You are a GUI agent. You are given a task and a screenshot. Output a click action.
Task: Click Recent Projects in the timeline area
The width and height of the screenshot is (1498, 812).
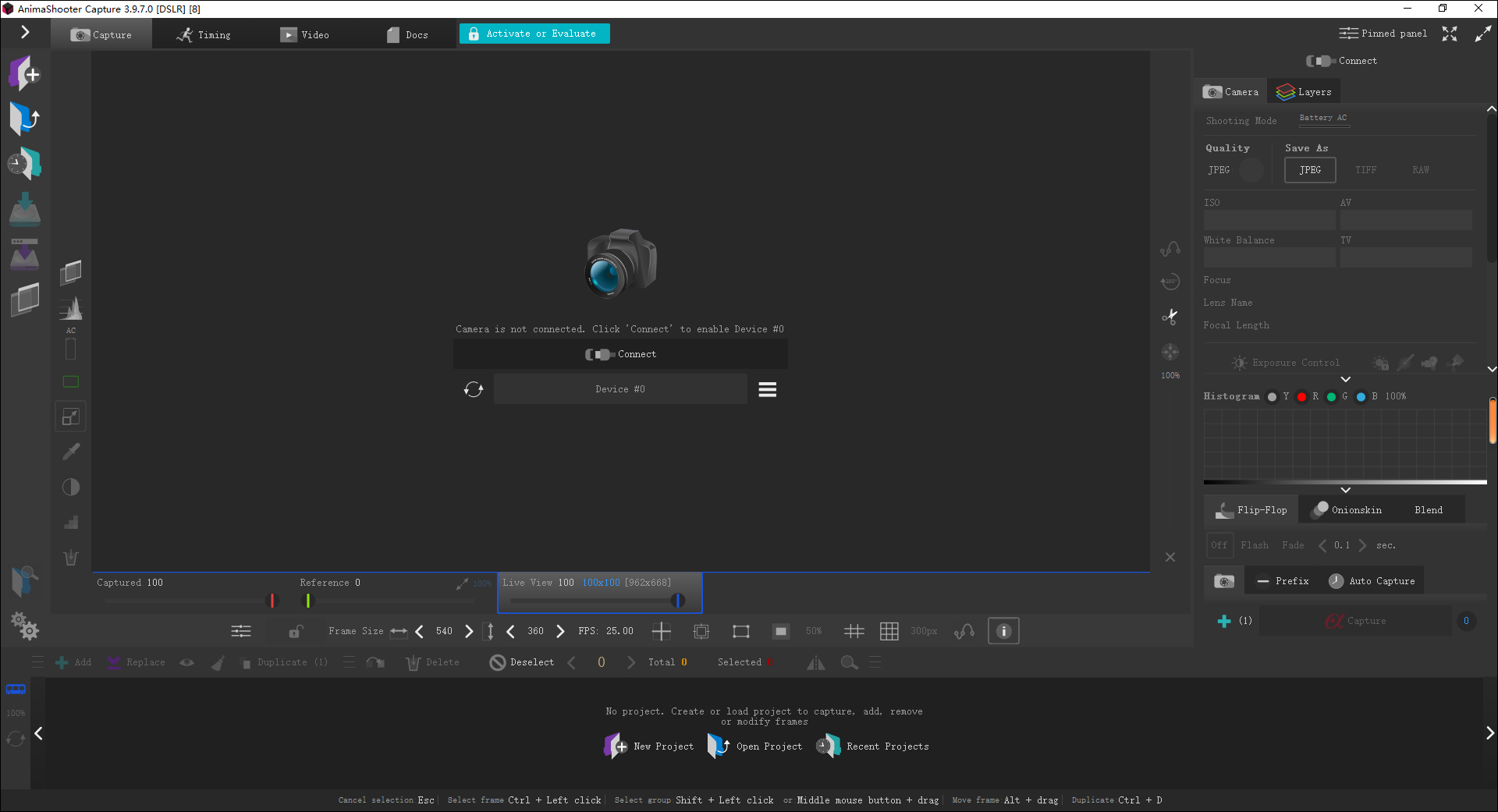(x=872, y=746)
